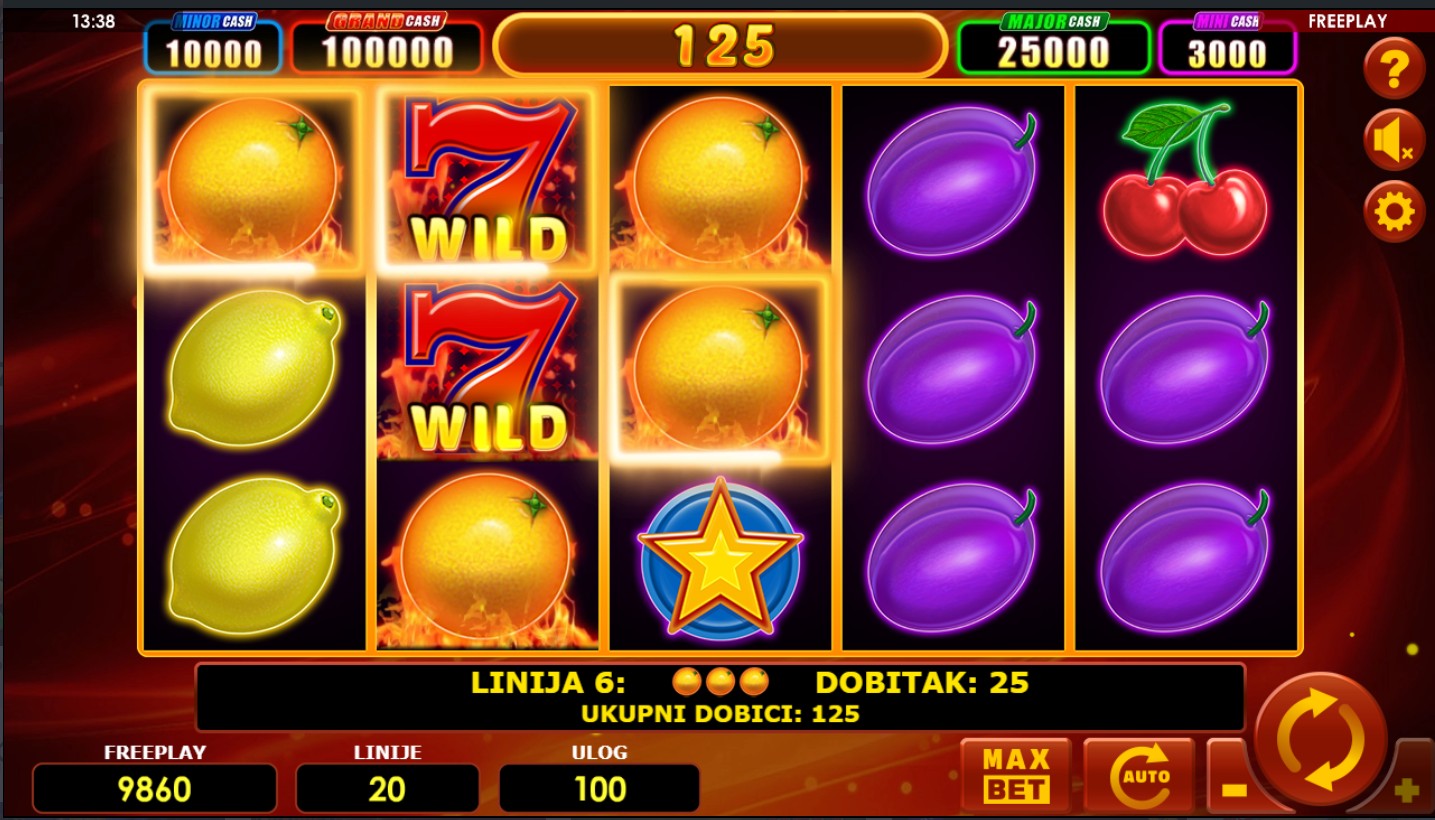Click the blue star scatter symbol
1435x820 pixels.
(720, 558)
